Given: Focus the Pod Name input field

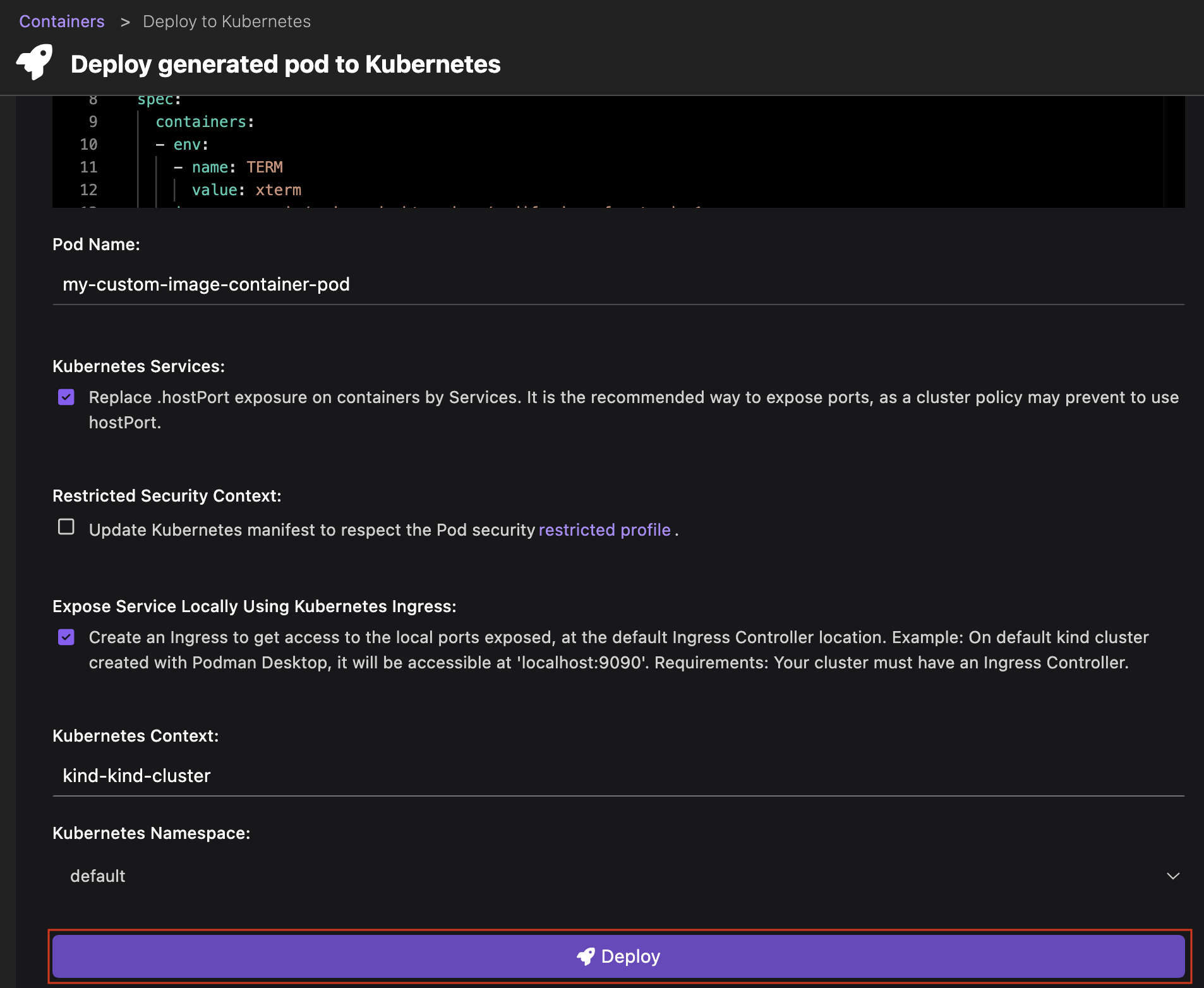Looking at the screenshot, I should point(618,284).
